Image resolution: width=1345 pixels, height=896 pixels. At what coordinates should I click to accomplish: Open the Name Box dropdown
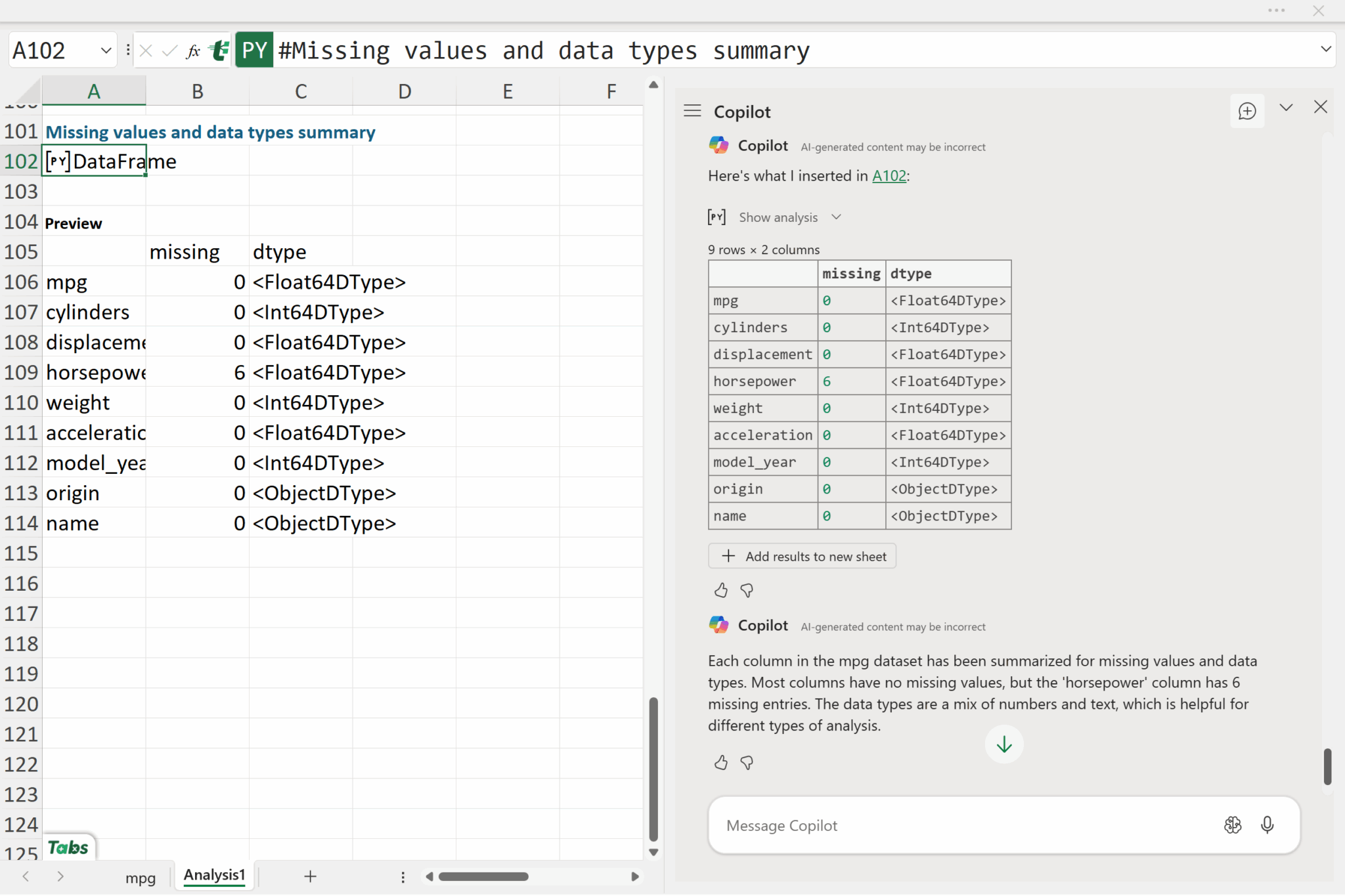[106, 51]
